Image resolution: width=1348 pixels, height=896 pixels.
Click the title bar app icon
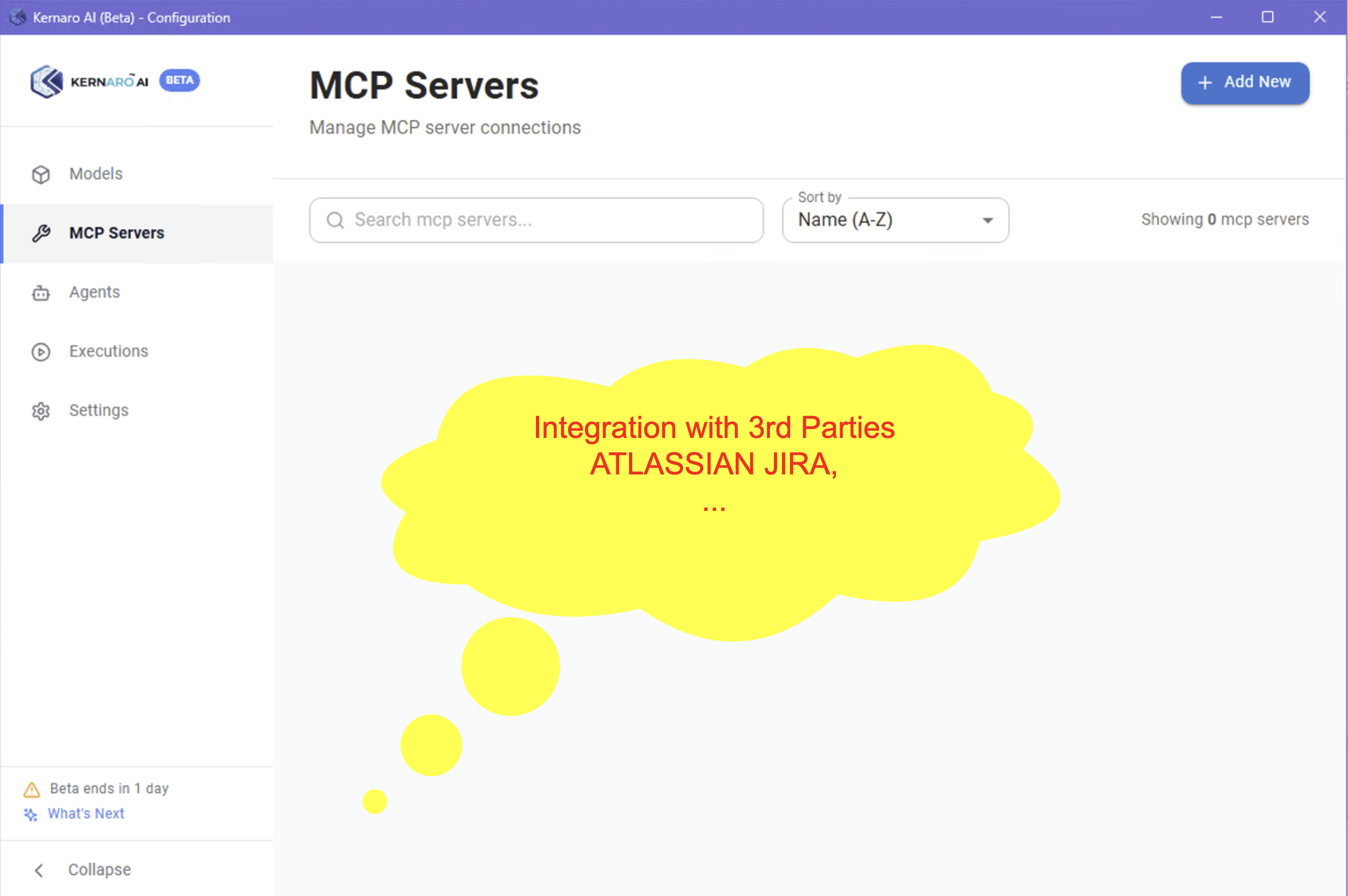pyautogui.click(x=17, y=17)
